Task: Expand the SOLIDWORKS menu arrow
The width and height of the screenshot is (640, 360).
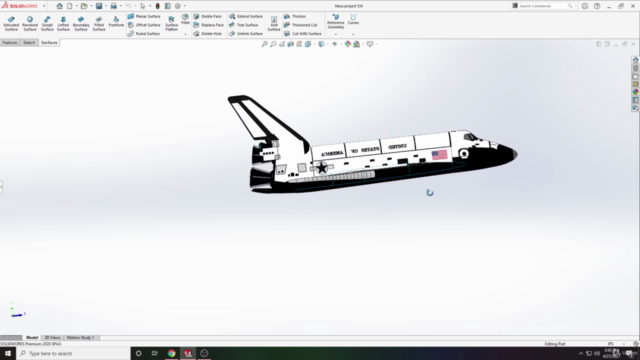Action: click(44, 6)
